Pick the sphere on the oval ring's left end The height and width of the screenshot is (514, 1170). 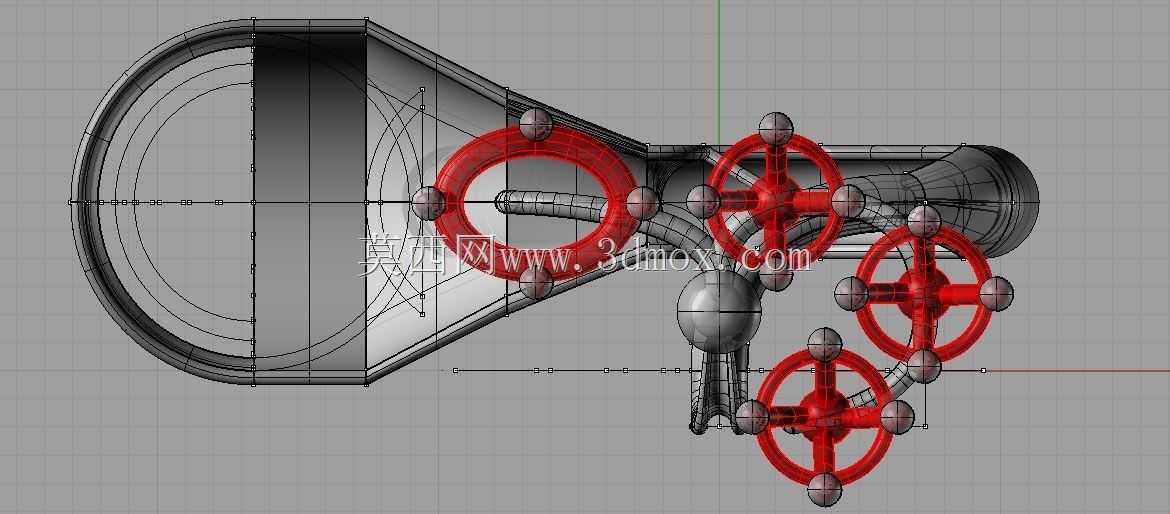point(428,203)
